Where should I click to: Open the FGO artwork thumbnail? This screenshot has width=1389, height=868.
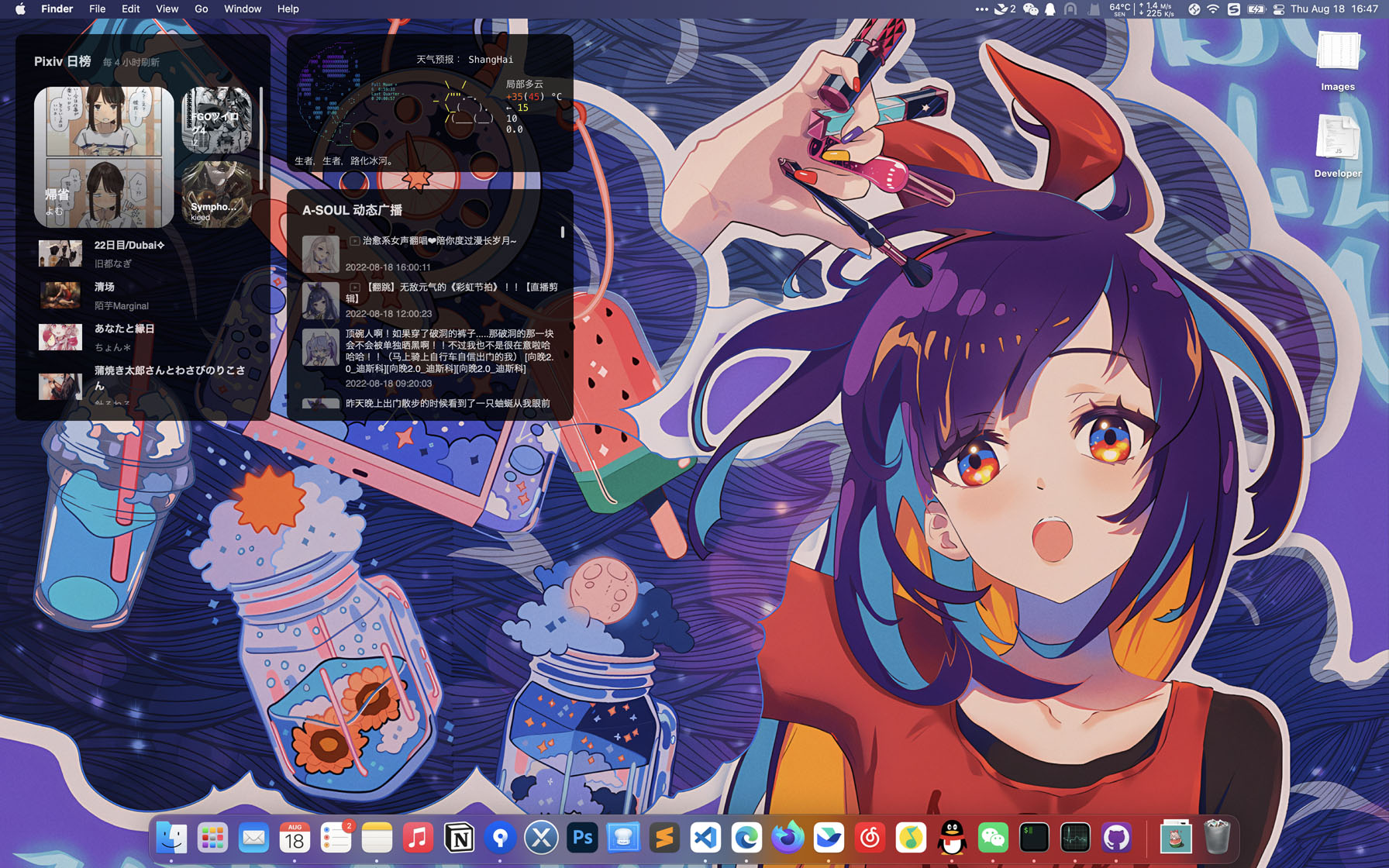pyautogui.click(x=217, y=120)
